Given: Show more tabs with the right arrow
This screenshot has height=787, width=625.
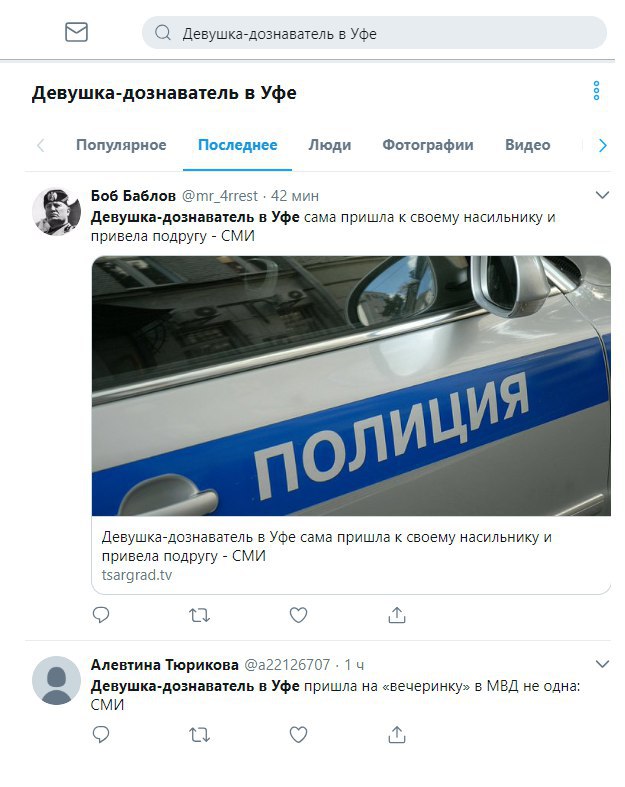Looking at the screenshot, I should (x=602, y=146).
